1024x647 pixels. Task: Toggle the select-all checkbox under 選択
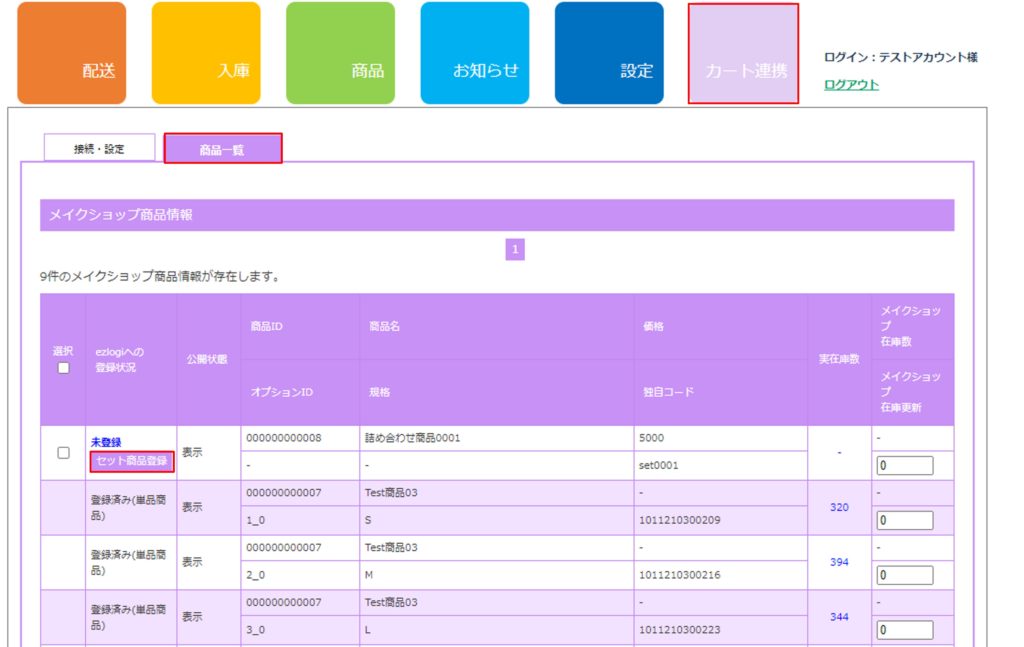pos(63,368)
